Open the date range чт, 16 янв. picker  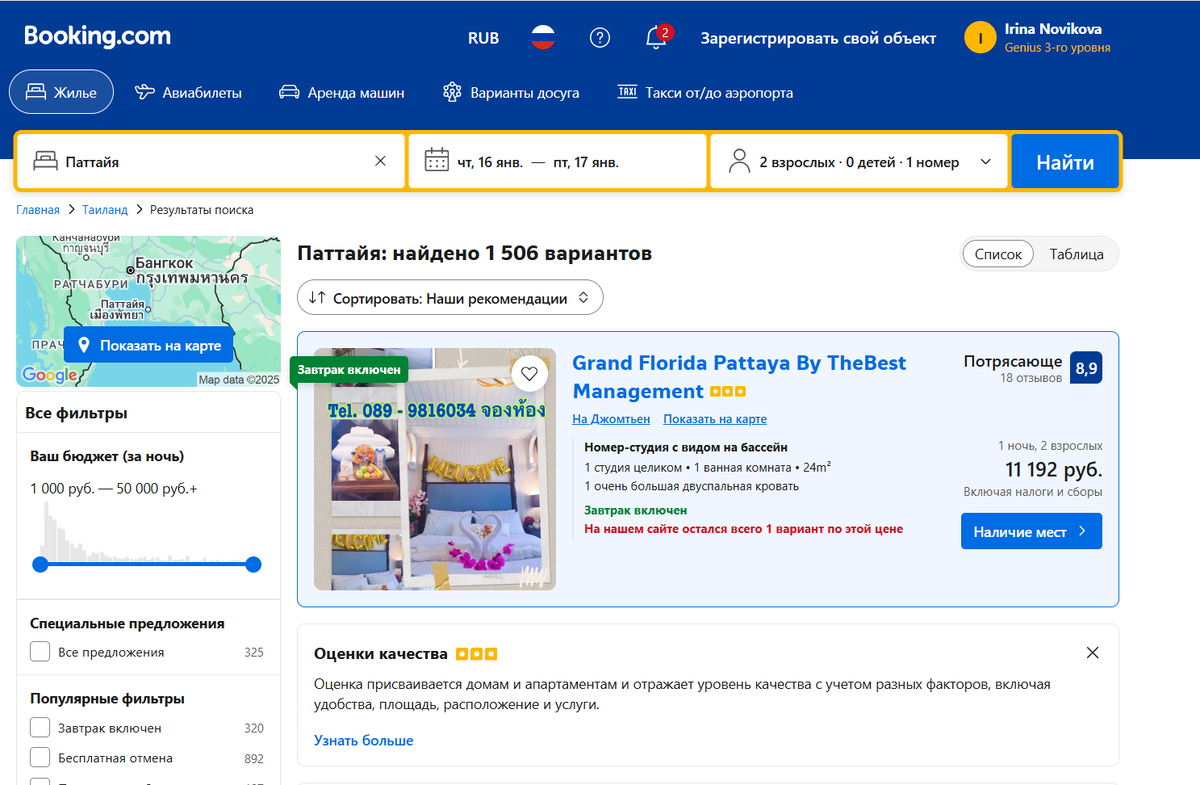(x=557, y=161)
